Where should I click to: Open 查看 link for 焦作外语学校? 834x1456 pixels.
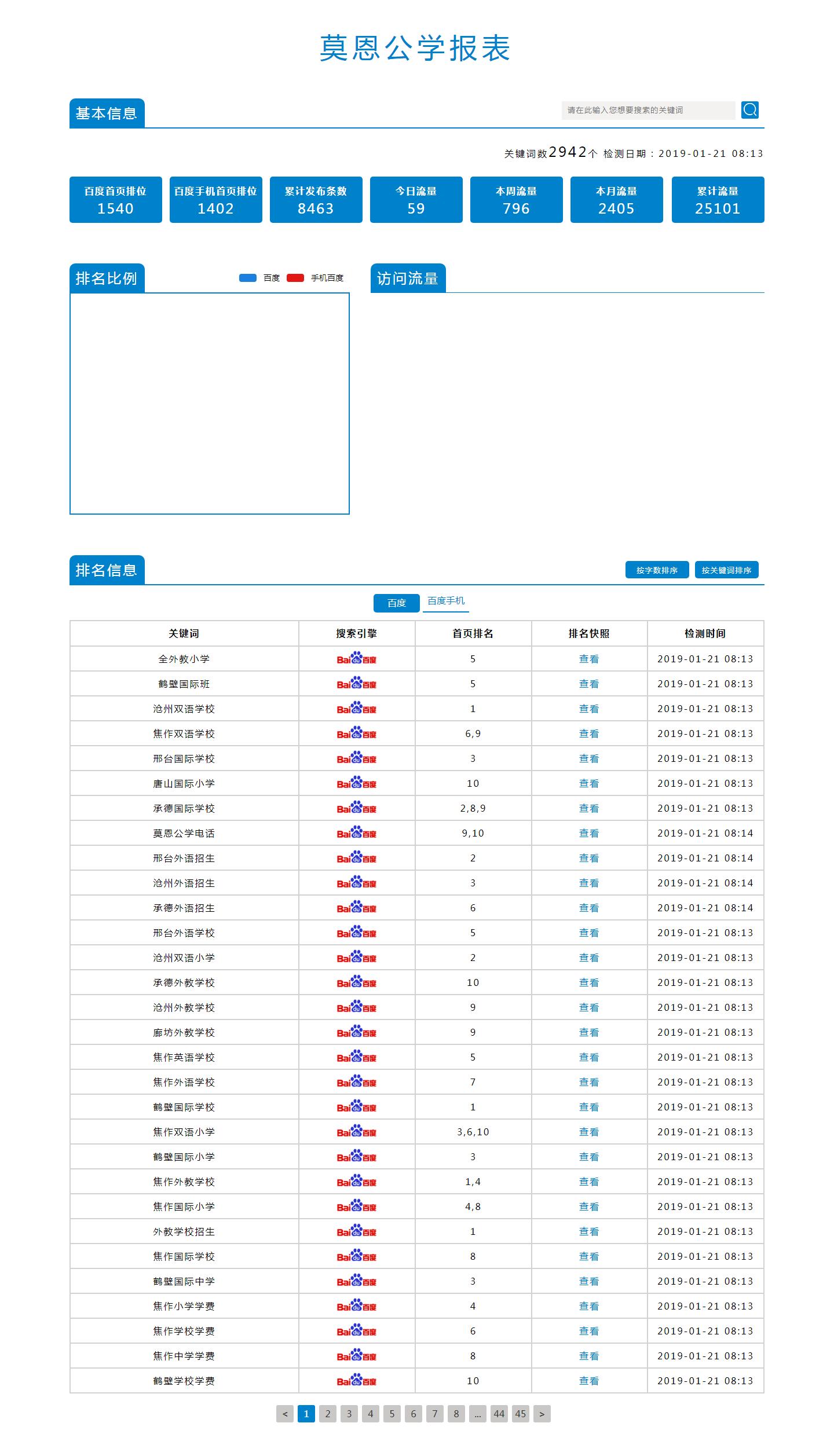point(589,1082)
